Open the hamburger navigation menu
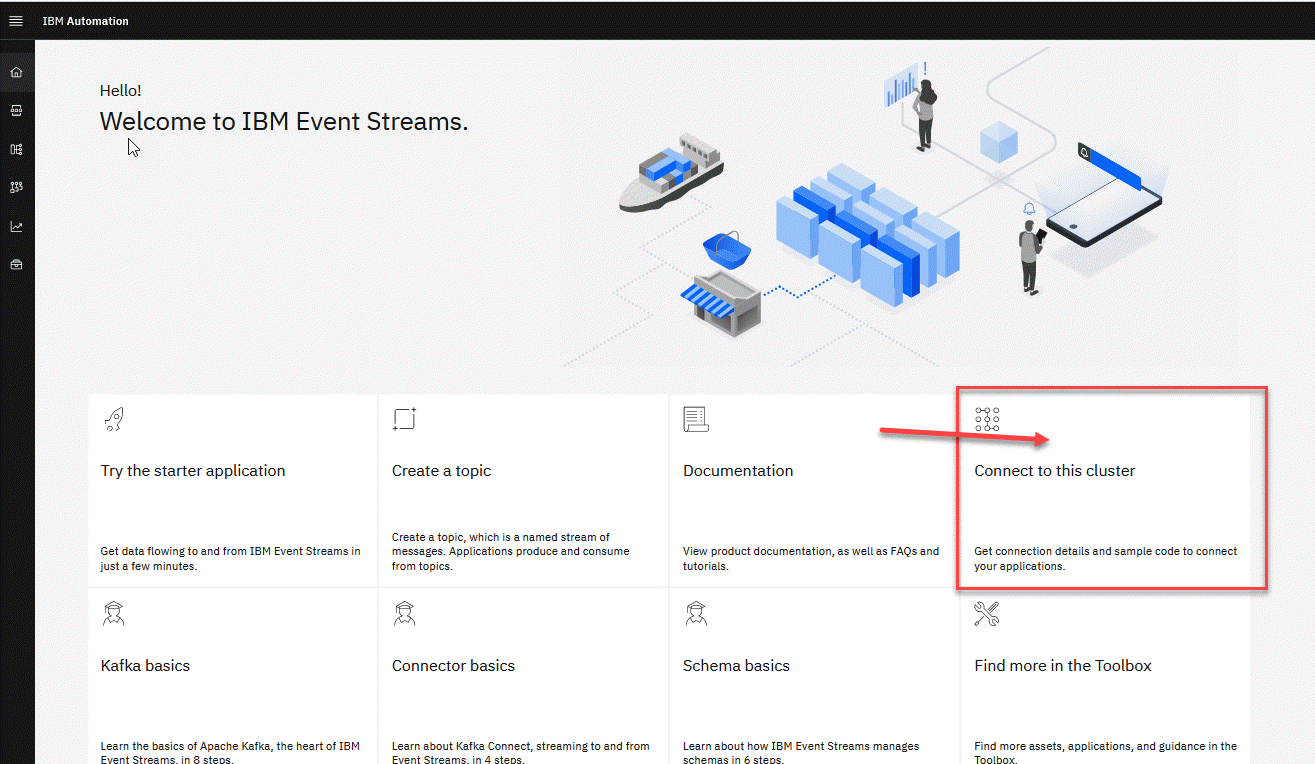 point(16,20)
